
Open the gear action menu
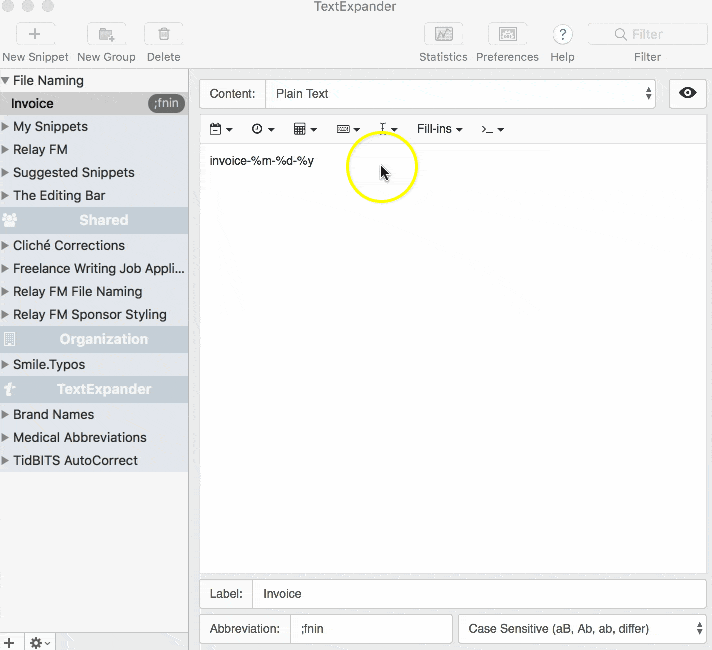40,643
